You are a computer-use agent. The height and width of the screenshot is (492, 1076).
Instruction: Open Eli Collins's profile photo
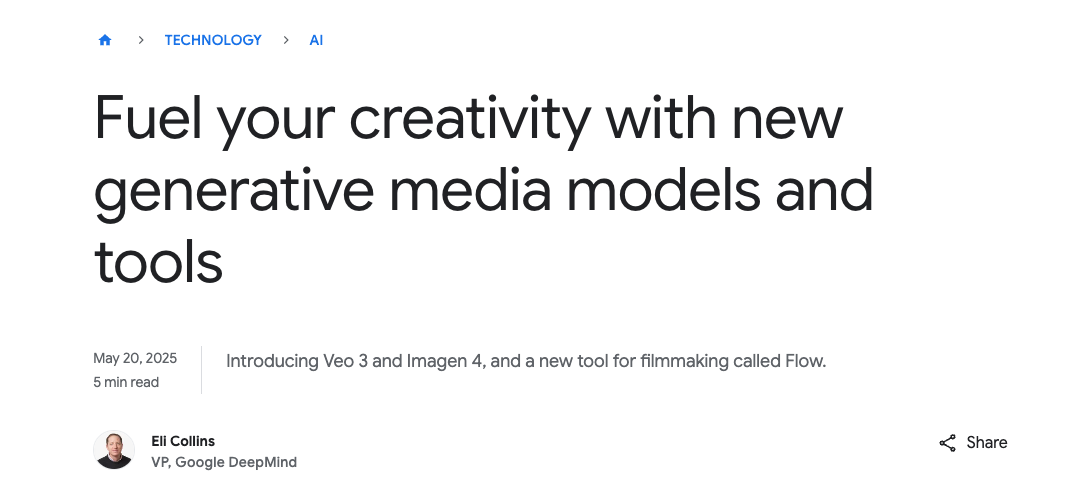point(114,450)
